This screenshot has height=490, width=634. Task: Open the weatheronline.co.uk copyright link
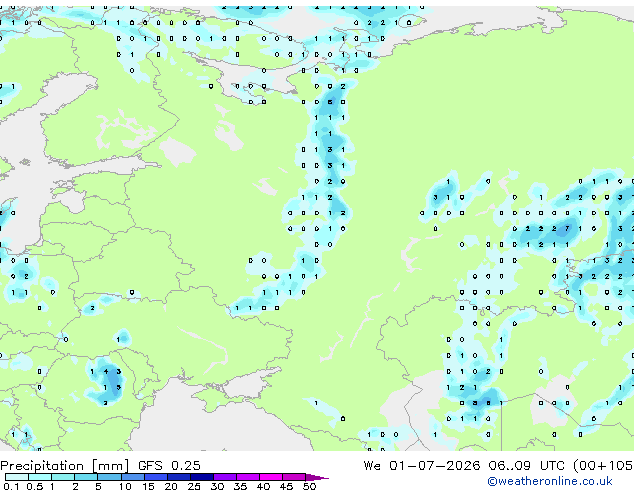point(550,481)
